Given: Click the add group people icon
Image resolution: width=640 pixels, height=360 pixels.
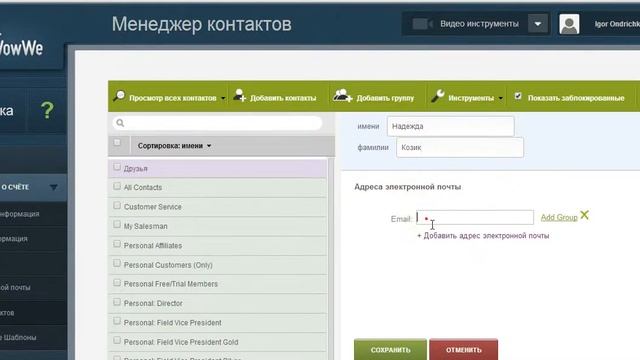Looking at the screenshot, I should 342,96.
